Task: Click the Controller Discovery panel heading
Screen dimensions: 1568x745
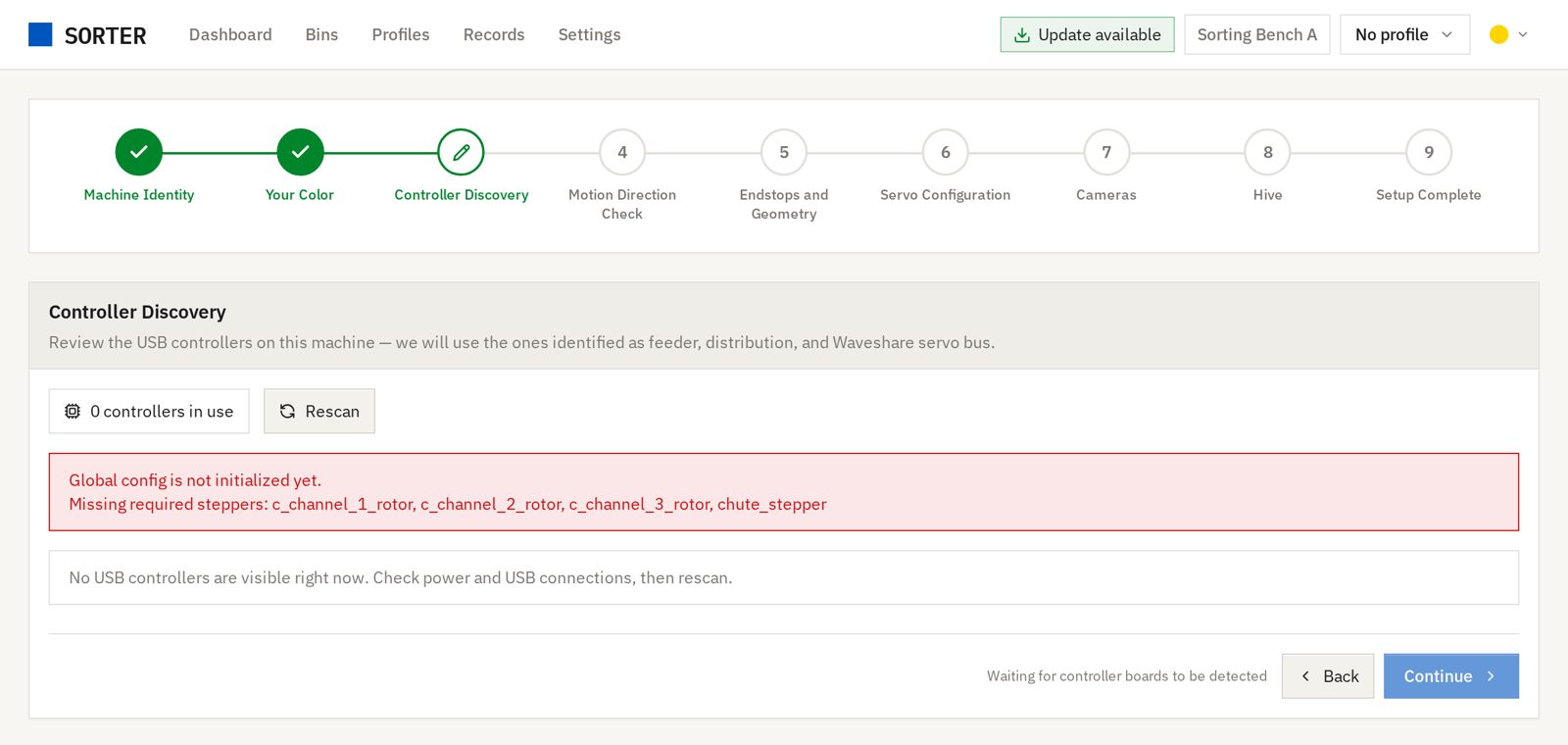Action: pyautogui.click(x=137, y=312)
